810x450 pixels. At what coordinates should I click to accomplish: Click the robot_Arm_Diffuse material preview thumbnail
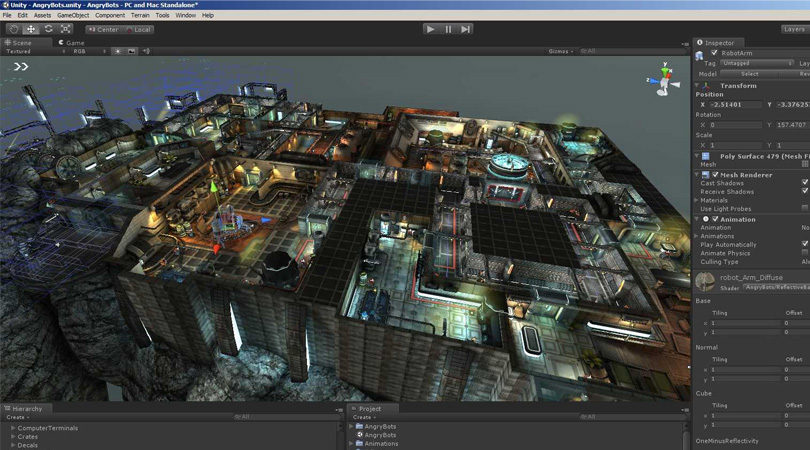(705, 282)
